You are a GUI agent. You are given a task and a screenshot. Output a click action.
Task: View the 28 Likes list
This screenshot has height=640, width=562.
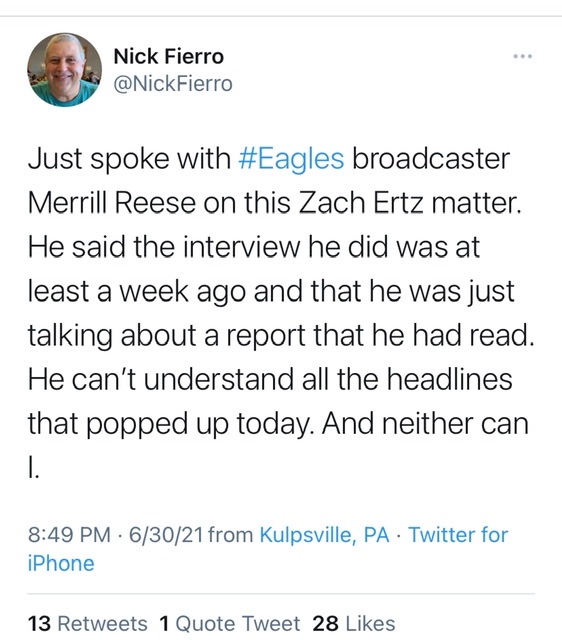[354, 624]
